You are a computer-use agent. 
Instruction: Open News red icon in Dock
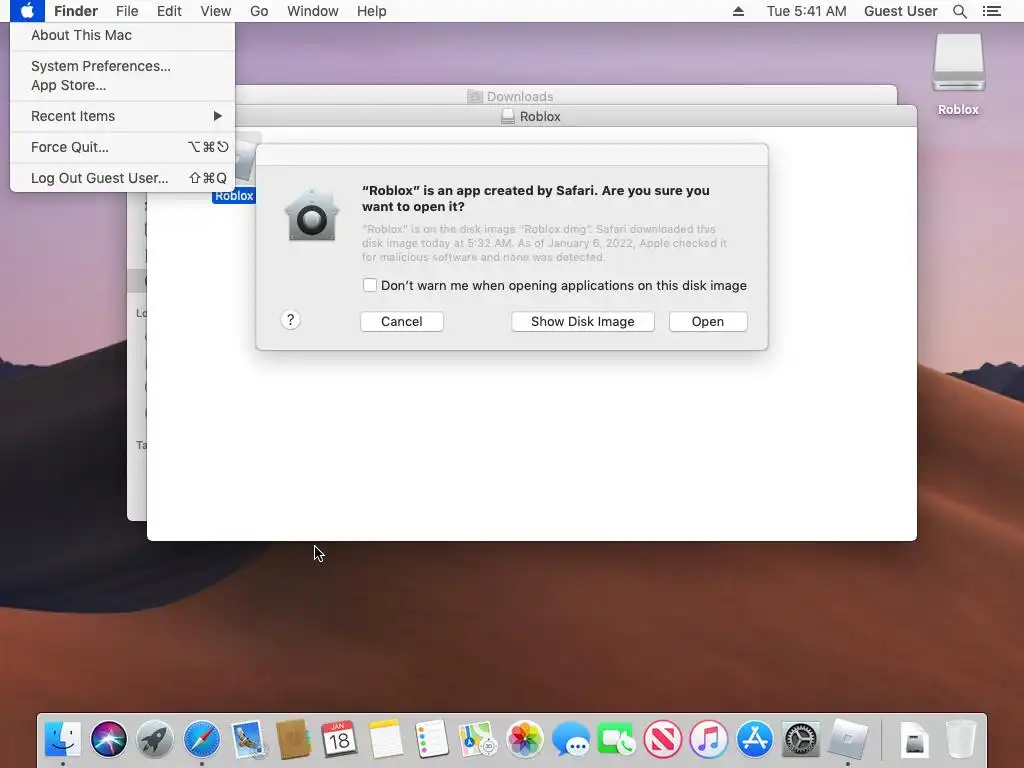(662, 739)
